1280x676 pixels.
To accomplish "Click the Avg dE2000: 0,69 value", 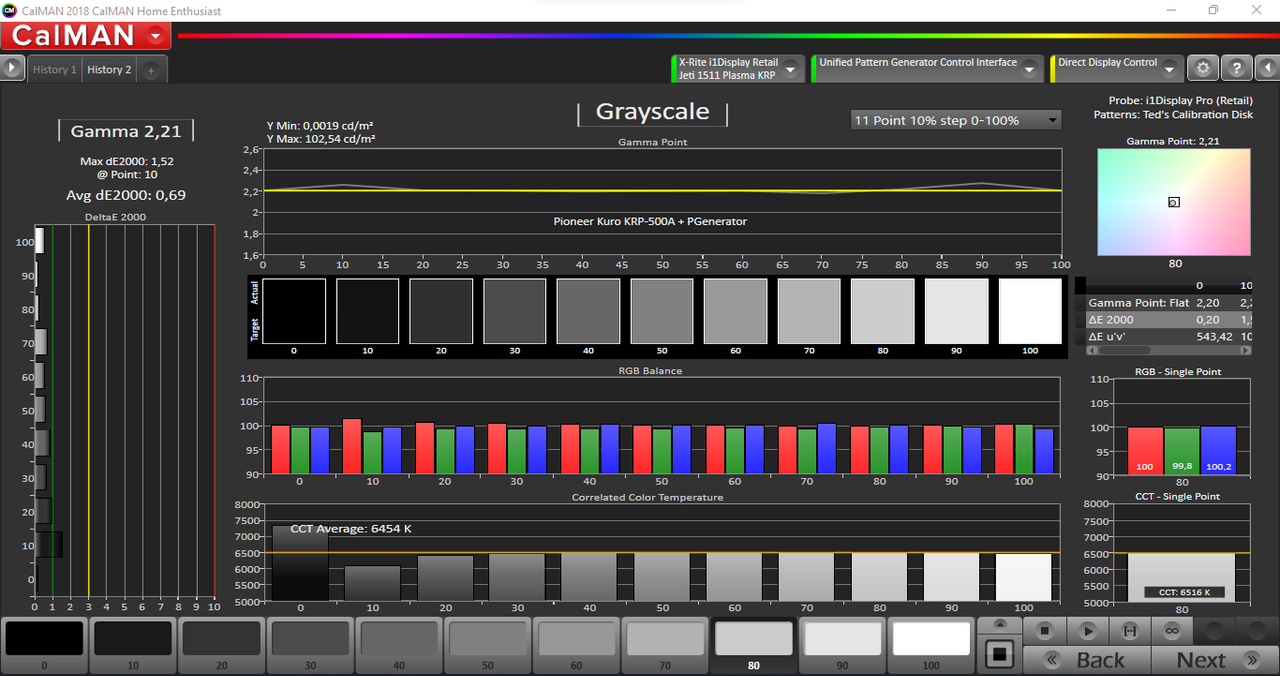I will click(126, 195).
